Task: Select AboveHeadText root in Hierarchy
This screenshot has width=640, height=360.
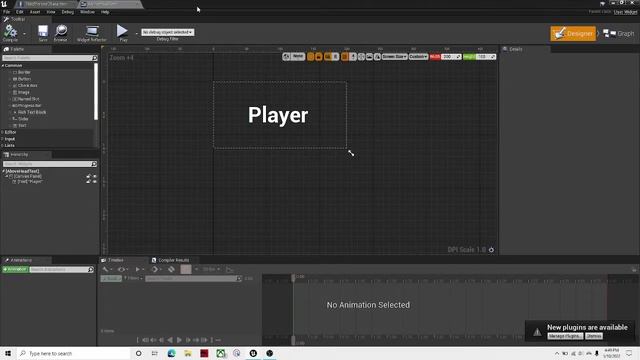Action: 22,171
